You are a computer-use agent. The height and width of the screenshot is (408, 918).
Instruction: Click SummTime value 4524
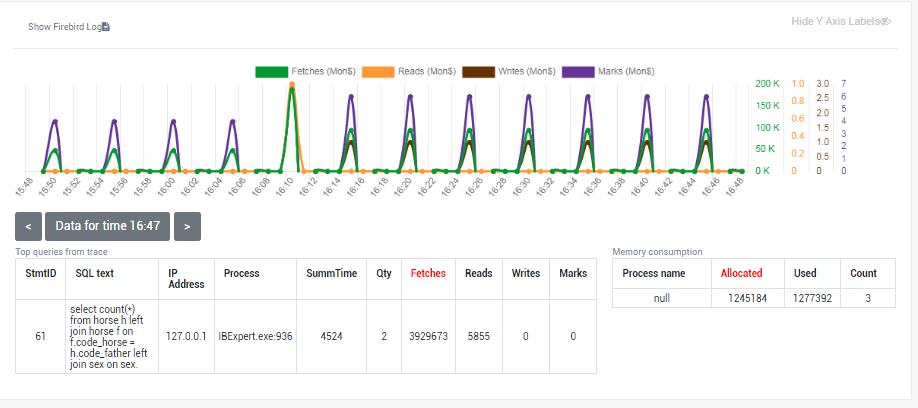pyautogui.click(x=331, y=337)
